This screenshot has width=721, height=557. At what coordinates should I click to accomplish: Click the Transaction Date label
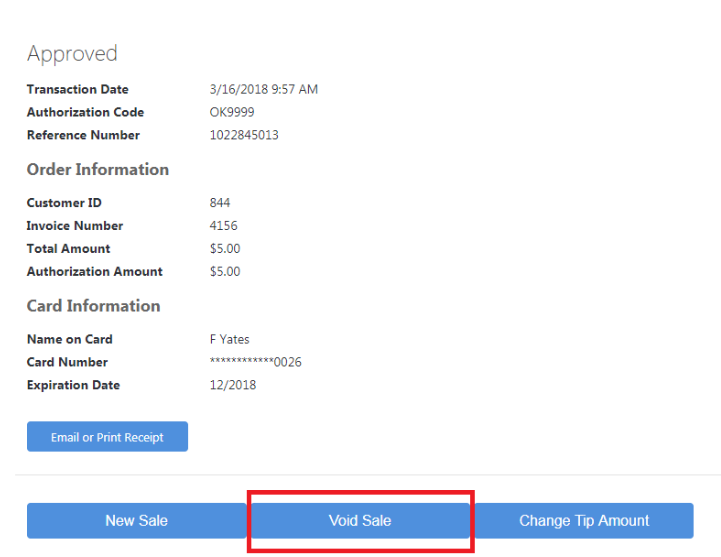[77, 89]
